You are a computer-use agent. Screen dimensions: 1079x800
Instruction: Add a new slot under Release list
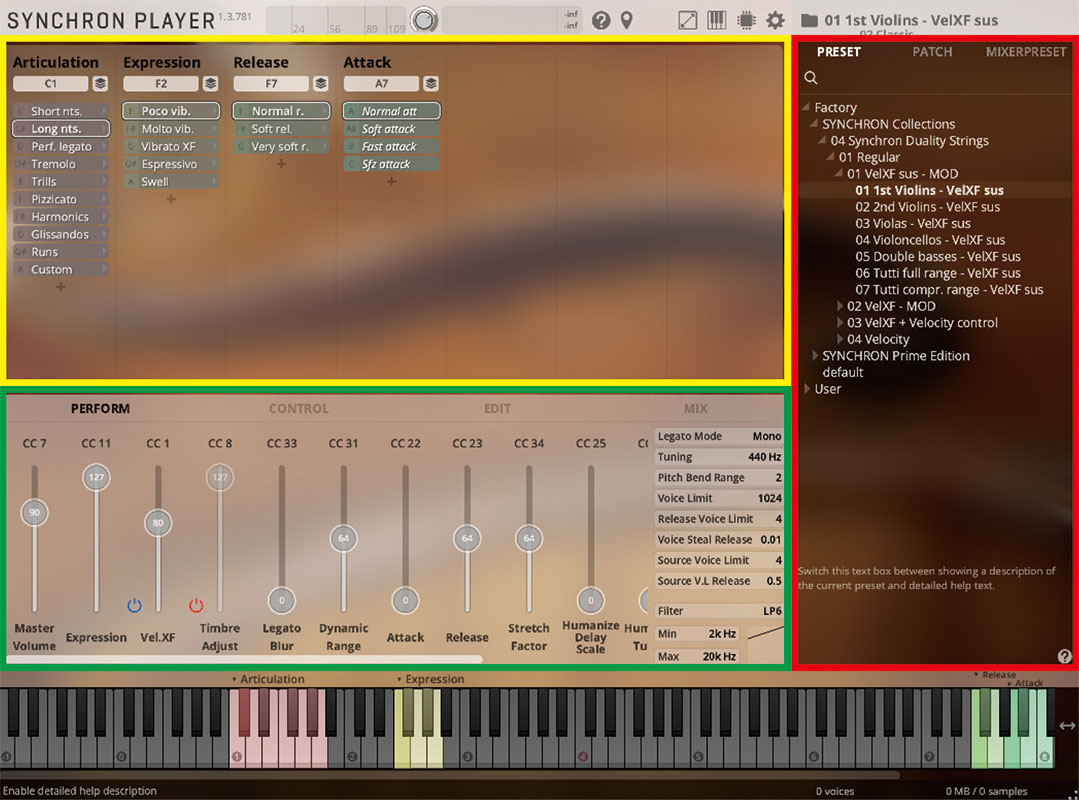pos(281,164)
